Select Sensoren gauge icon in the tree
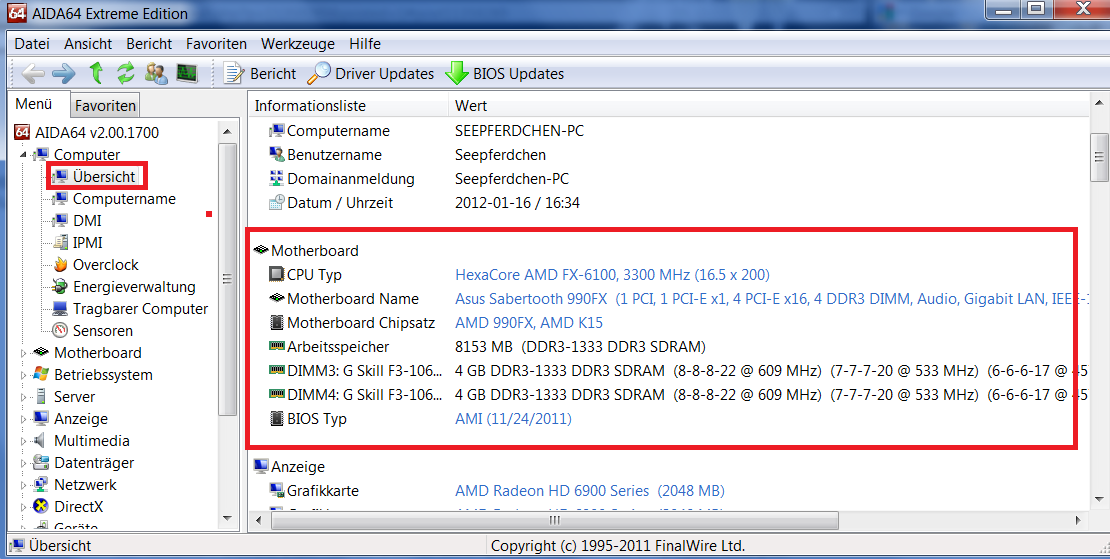This screenshot has width=1110, height=559. tap(61, 330)
